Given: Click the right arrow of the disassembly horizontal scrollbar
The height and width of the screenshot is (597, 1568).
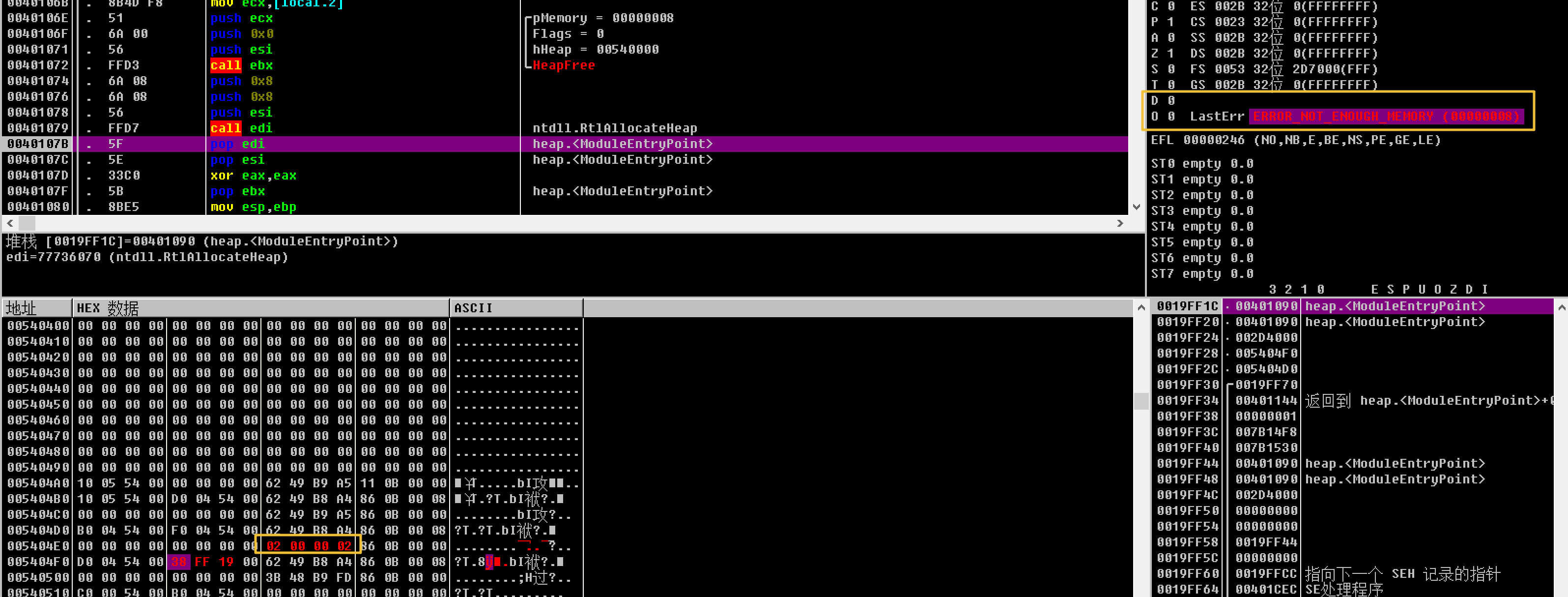Looking at the screenshot, I should (1120, 224).
